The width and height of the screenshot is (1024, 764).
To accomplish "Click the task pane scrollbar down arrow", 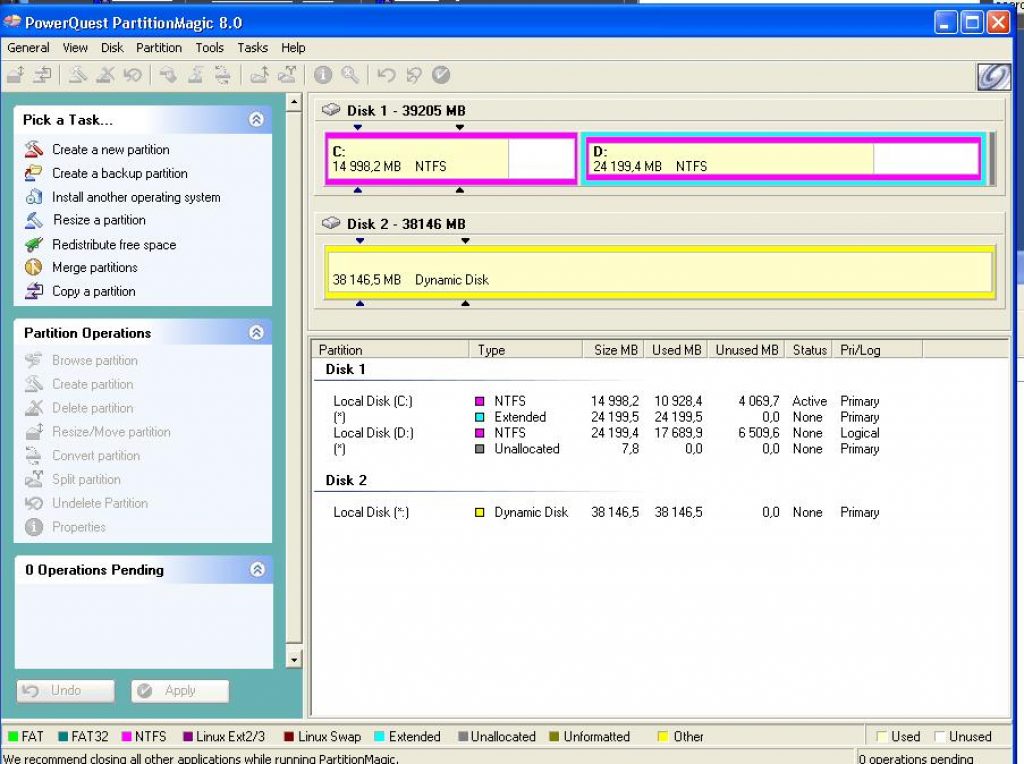I will pyautogui.click(x=294, y=660).
